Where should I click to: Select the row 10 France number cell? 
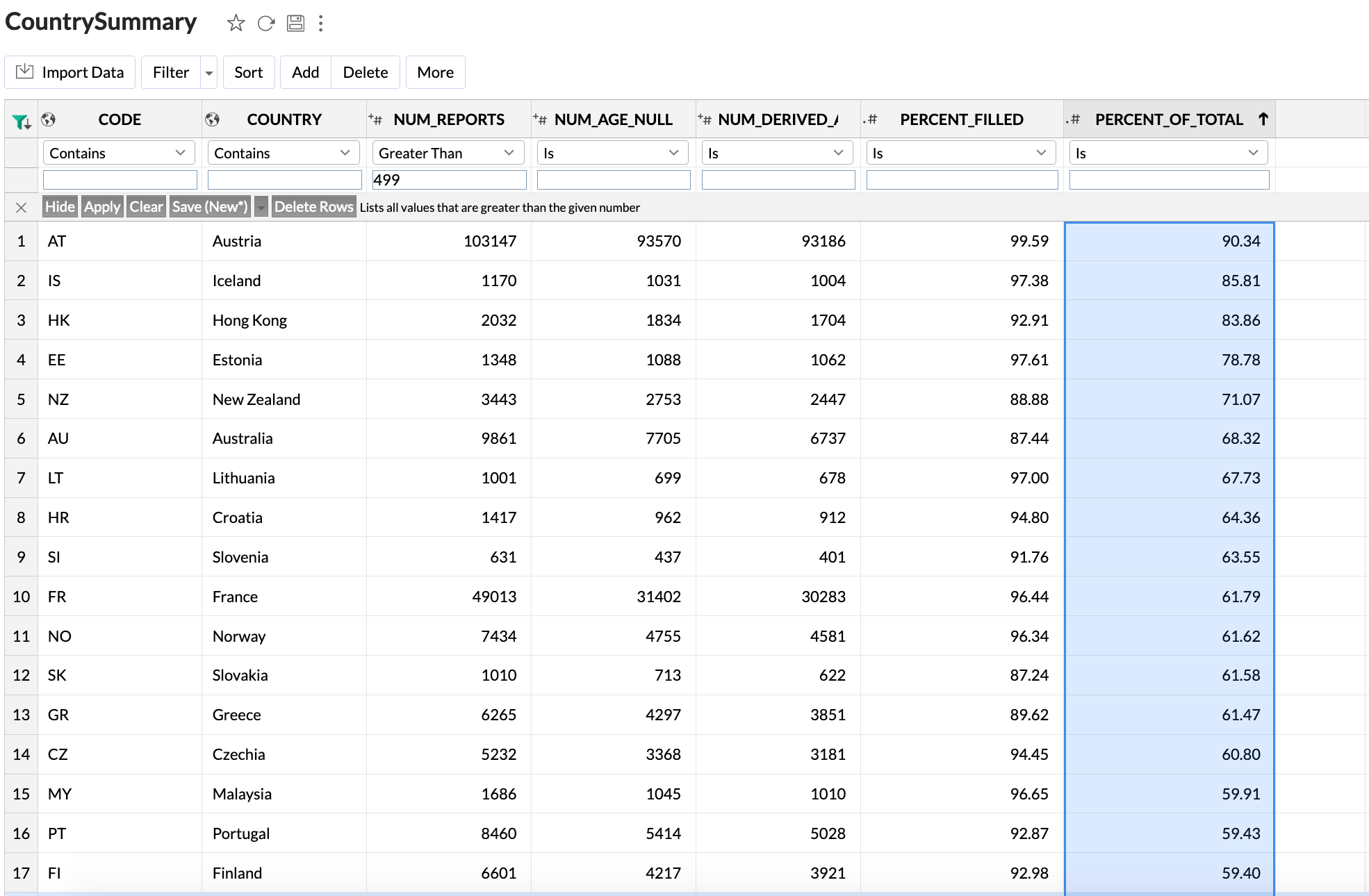21,597
